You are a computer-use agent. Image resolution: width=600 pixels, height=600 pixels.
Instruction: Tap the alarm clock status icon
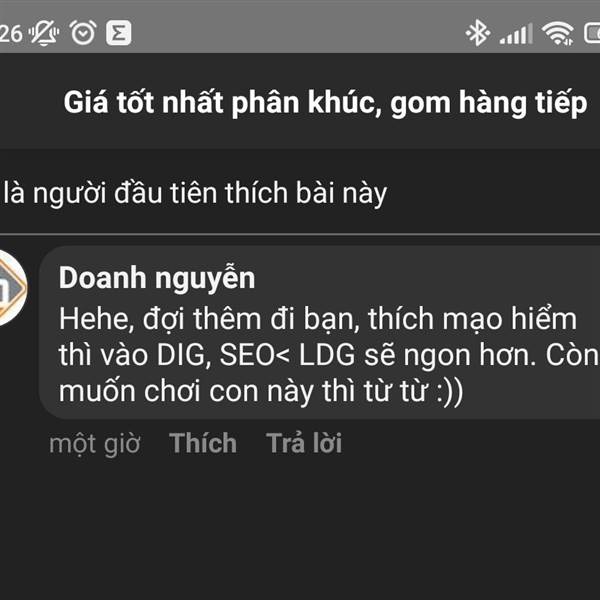[x=83, y=33]
